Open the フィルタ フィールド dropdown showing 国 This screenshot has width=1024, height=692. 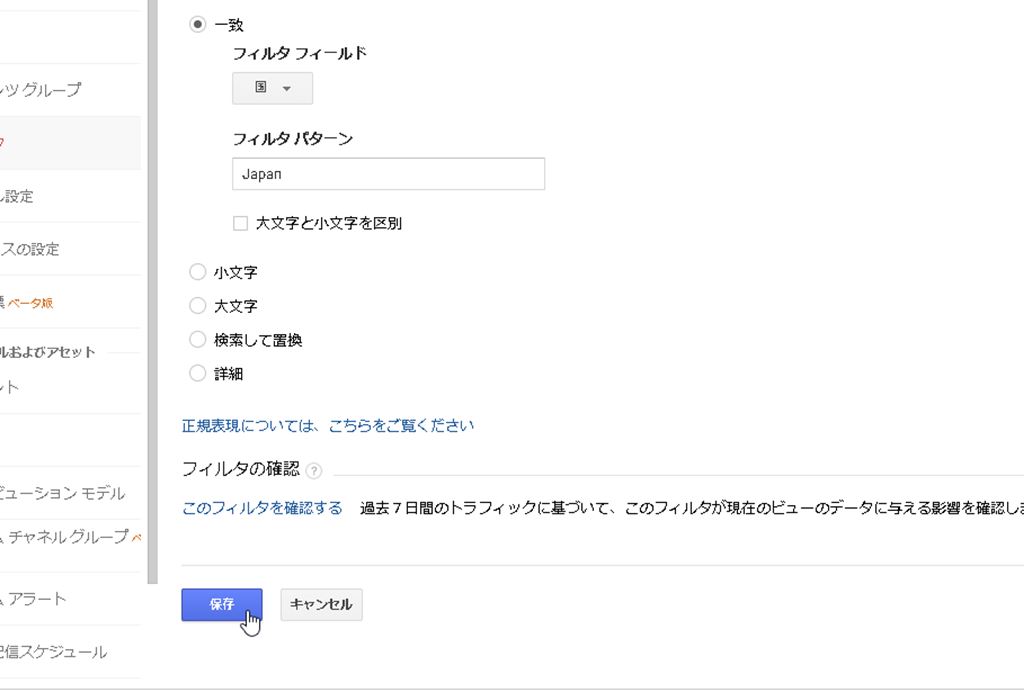tap(272, 88)
